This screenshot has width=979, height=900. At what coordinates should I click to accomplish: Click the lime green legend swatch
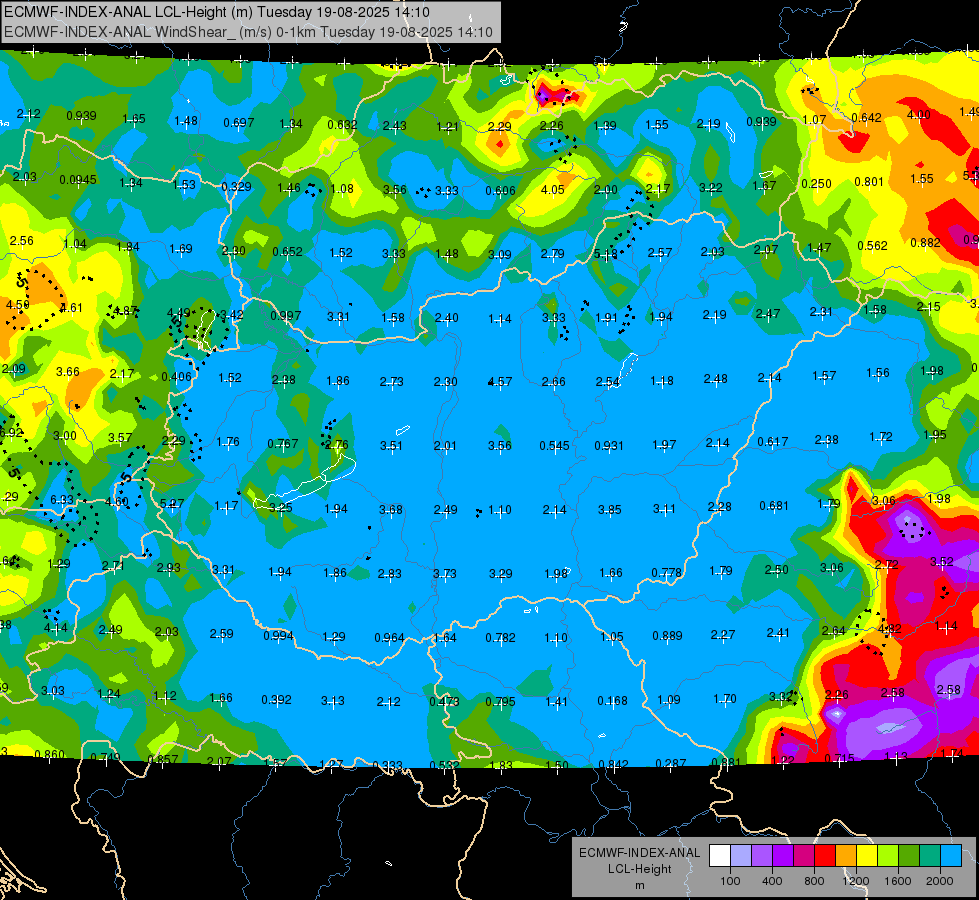pyautogui.click(x=888, y=856)
